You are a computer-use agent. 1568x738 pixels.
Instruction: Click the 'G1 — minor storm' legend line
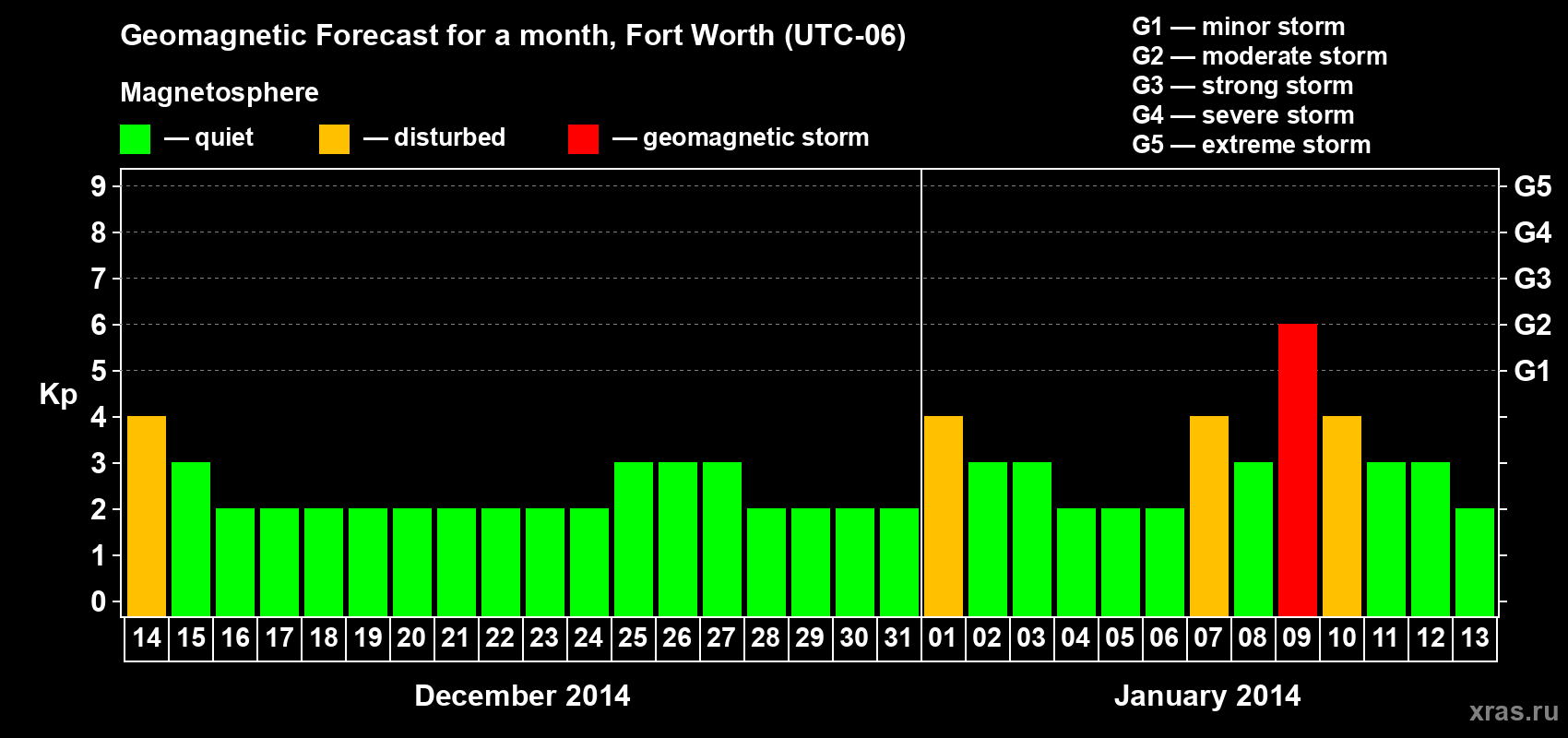(1238, 27)
